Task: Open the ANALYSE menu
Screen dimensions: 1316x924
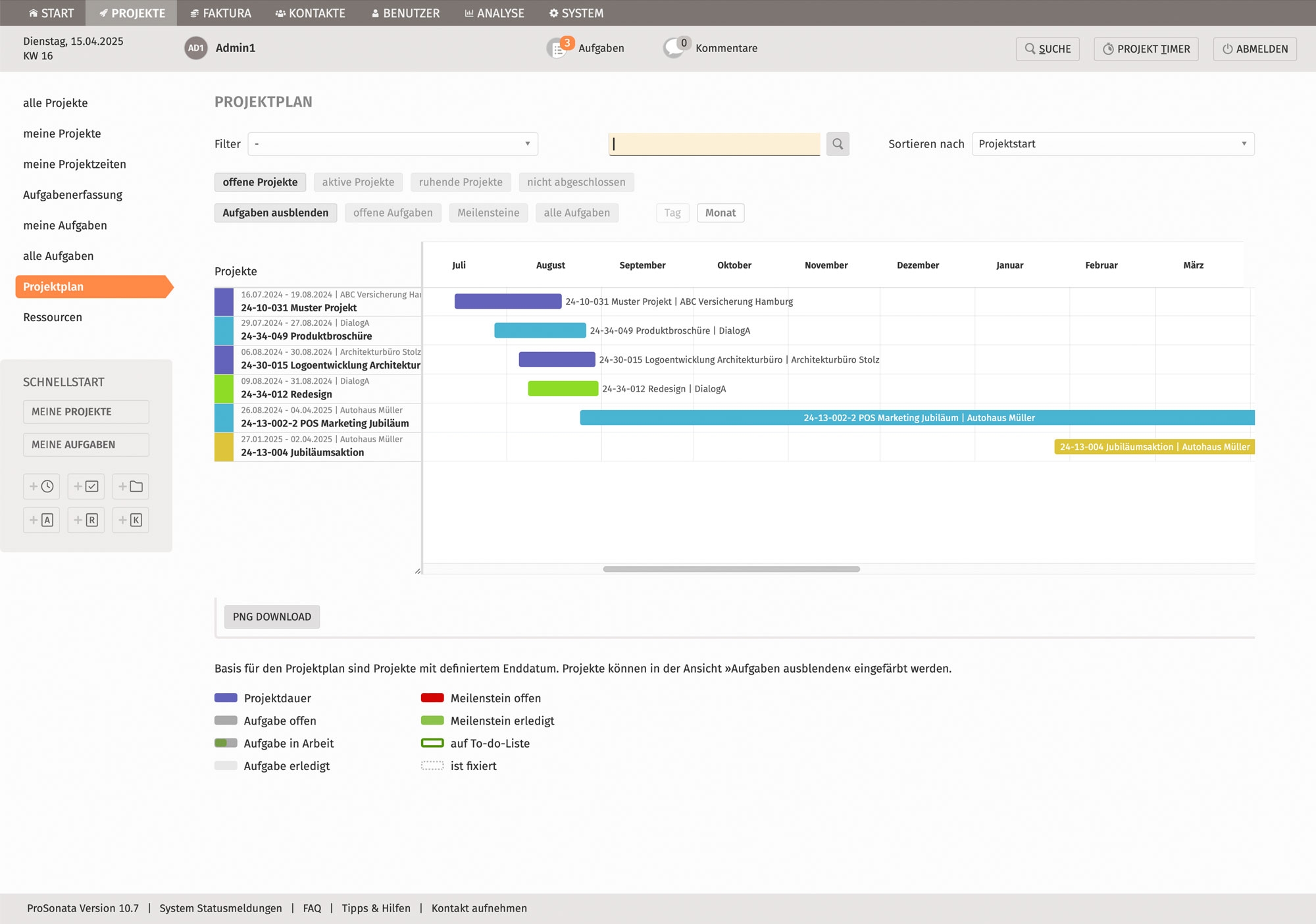Action: click(x=494, y=13)
